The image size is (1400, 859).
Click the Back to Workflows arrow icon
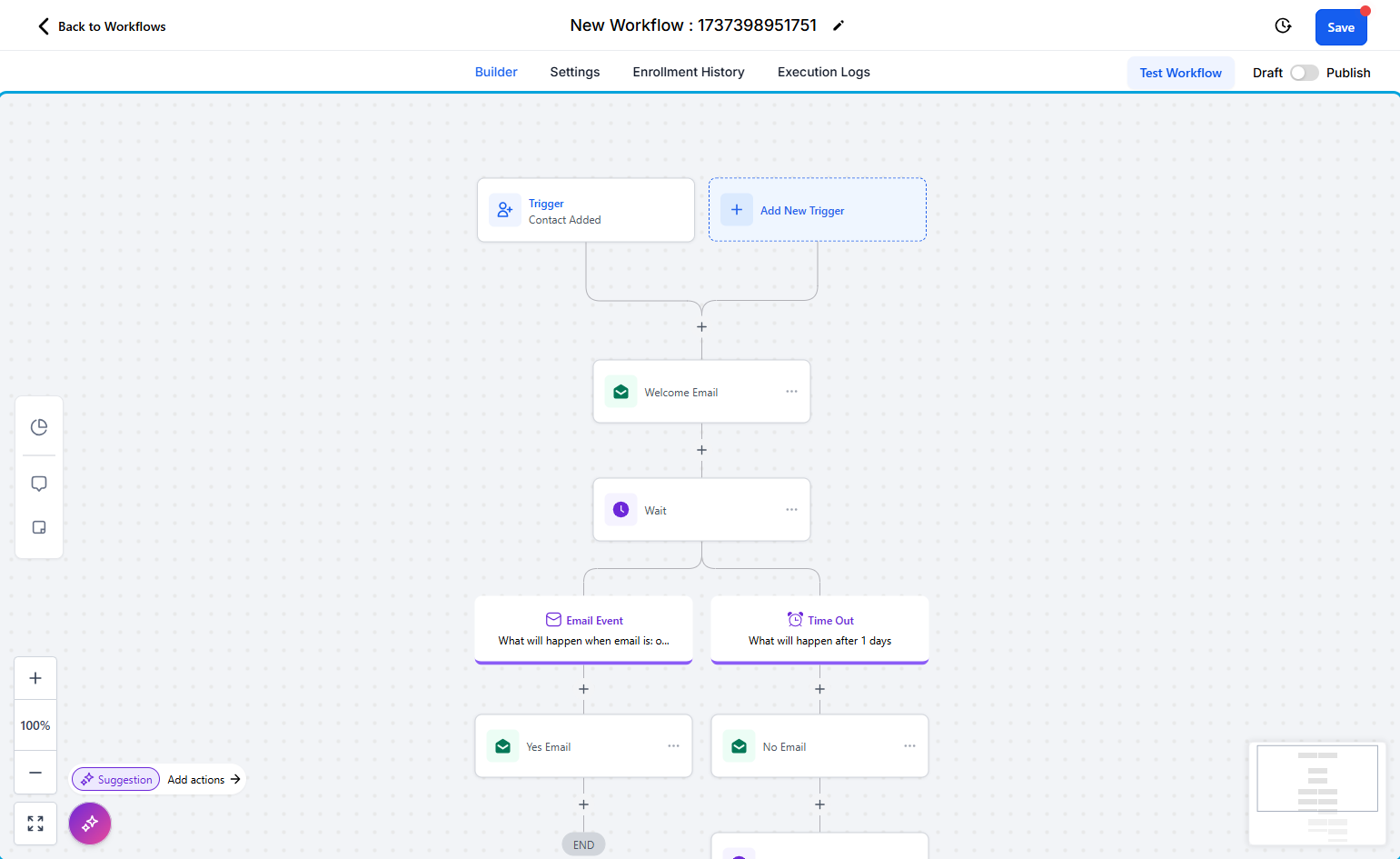[x=44, y=26]
